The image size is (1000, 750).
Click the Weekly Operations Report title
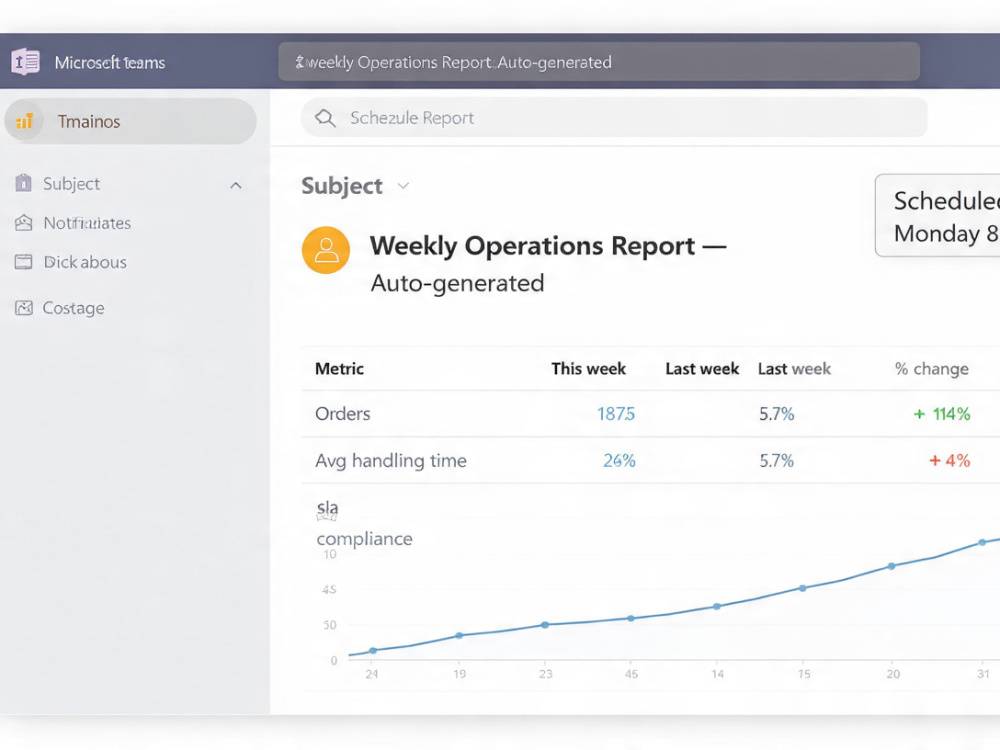[548, 246]
